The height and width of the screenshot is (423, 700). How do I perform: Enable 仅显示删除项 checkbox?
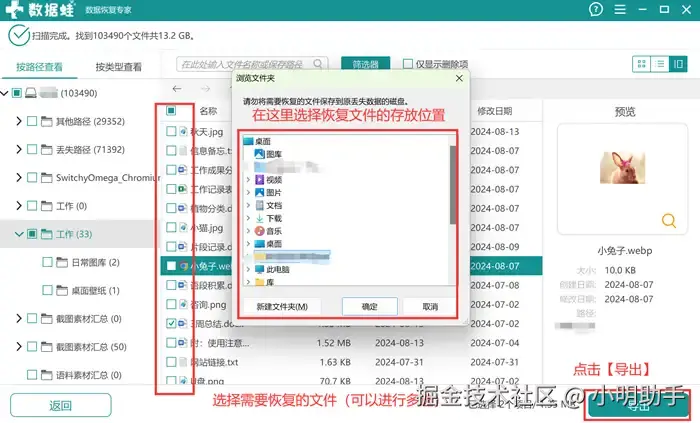pyautogui.click(x=408, y=64)
